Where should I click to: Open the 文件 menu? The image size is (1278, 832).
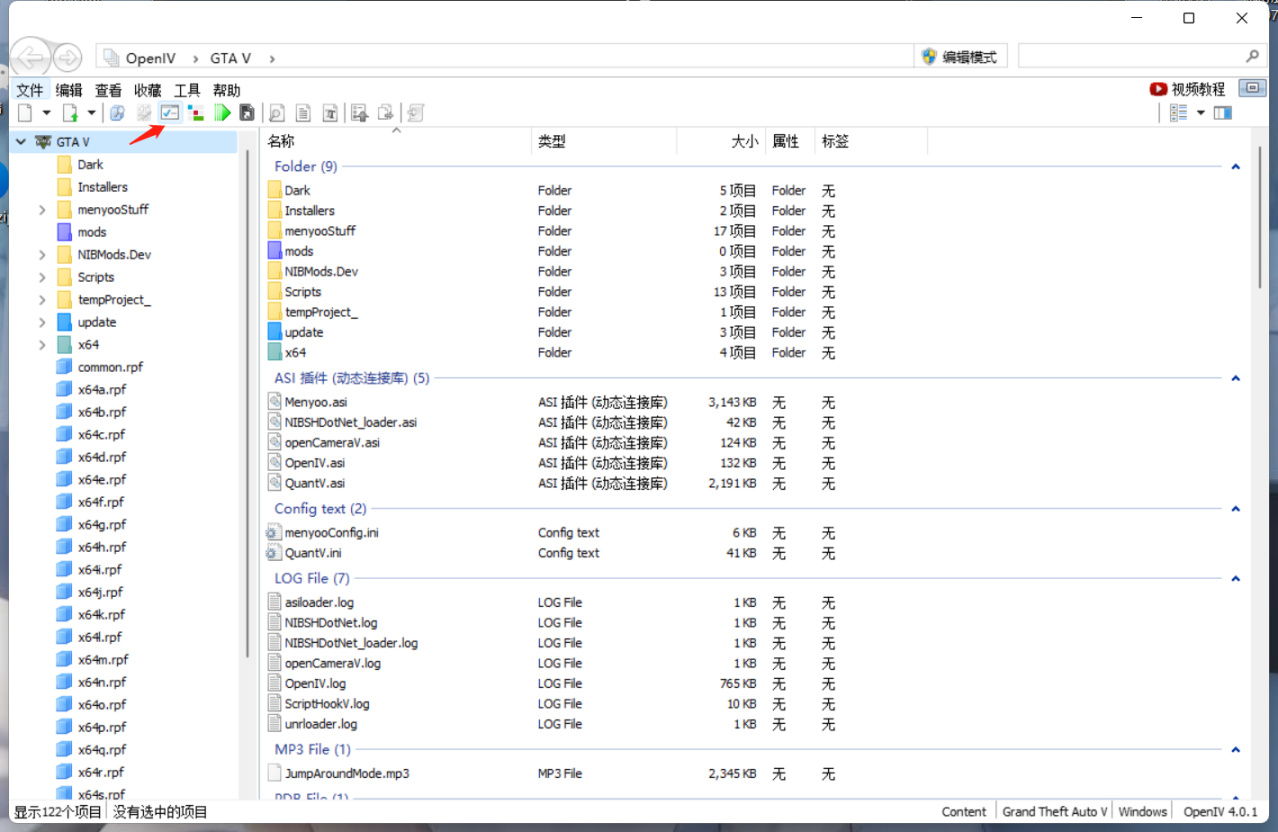(30, 90)
